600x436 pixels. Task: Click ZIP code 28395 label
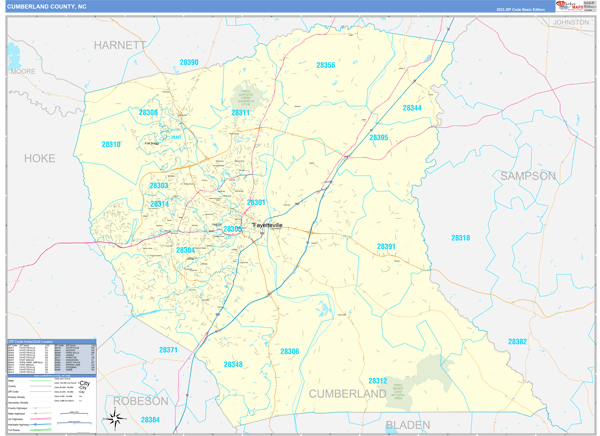pos(378,137)
